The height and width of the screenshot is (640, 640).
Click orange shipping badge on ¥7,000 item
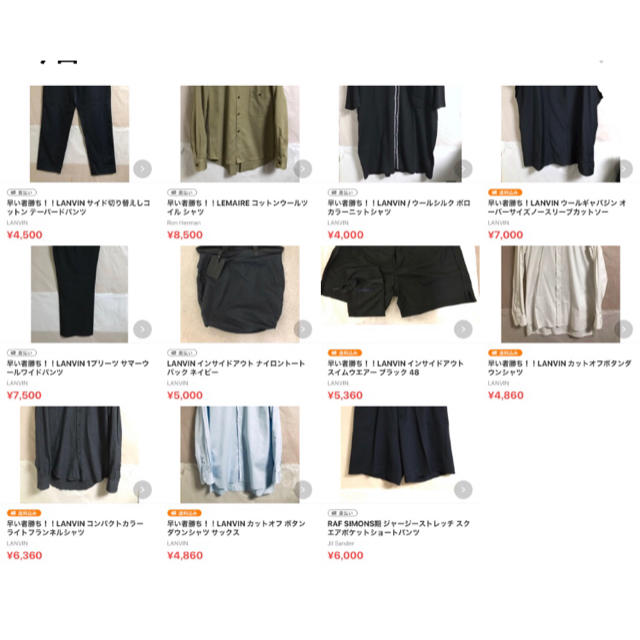505,192
